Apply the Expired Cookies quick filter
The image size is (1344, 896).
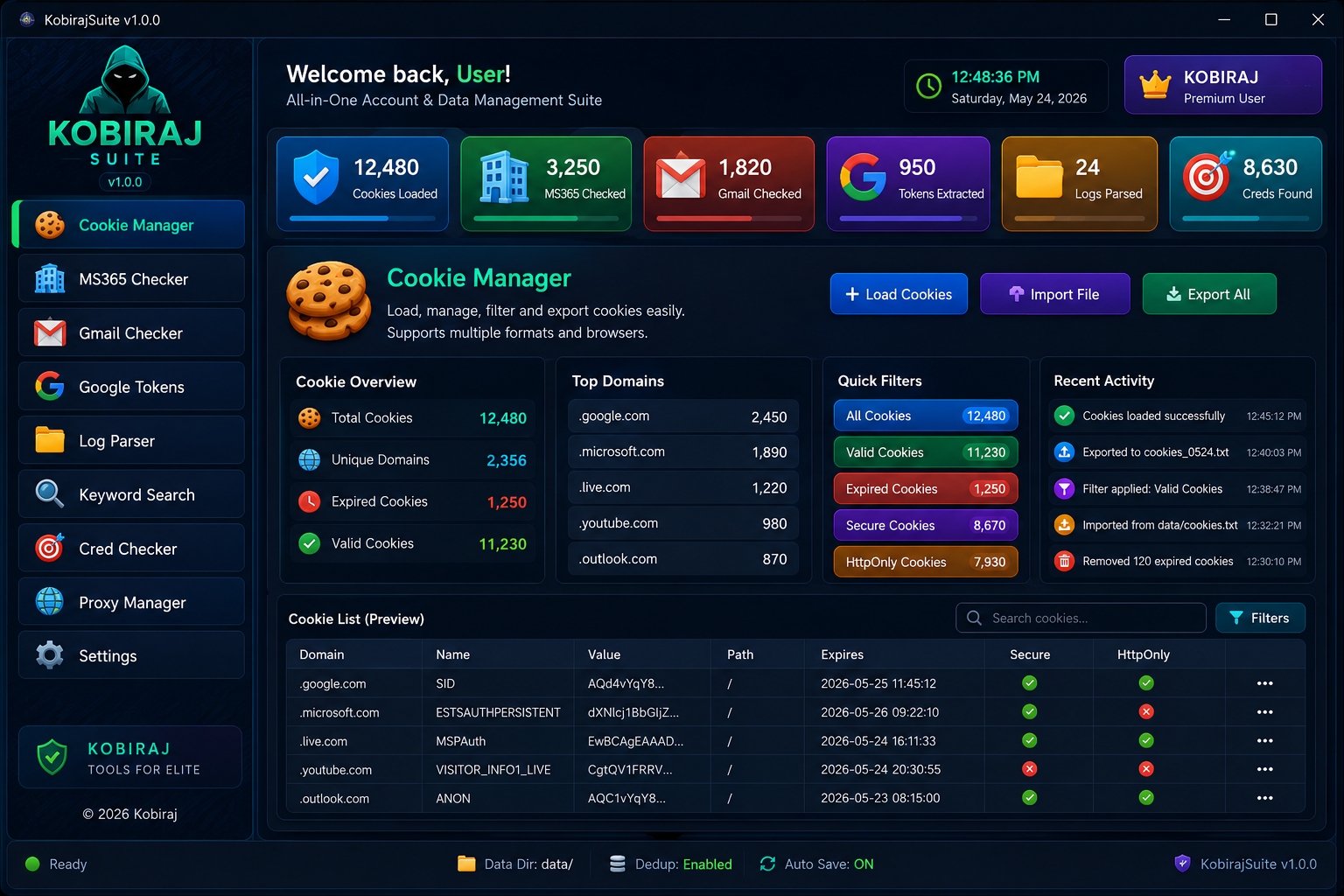pos(926,488)
